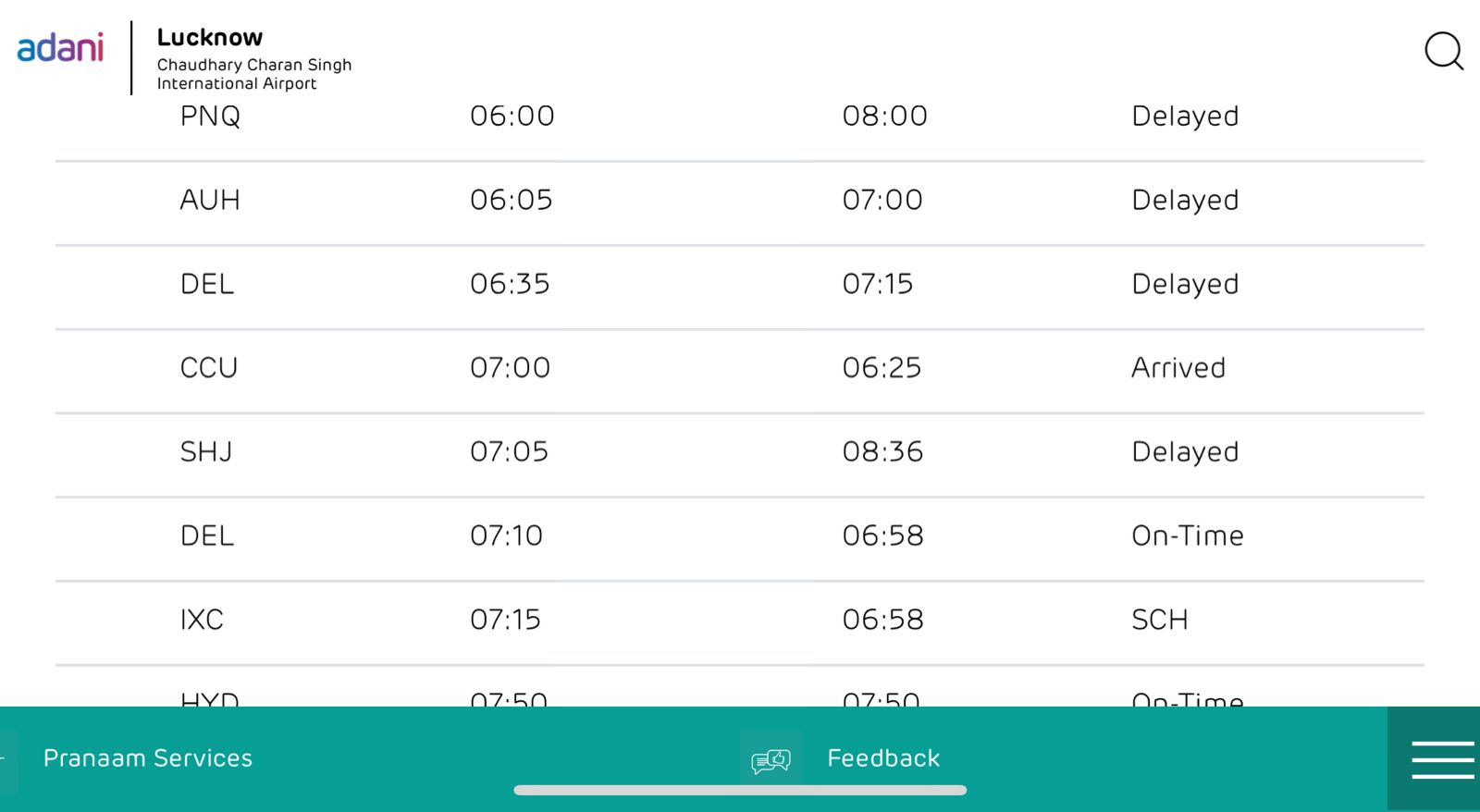Tap the home indicator bar at bottom
The height and width of the screenshot is (812, 1480).
point(740,791)
